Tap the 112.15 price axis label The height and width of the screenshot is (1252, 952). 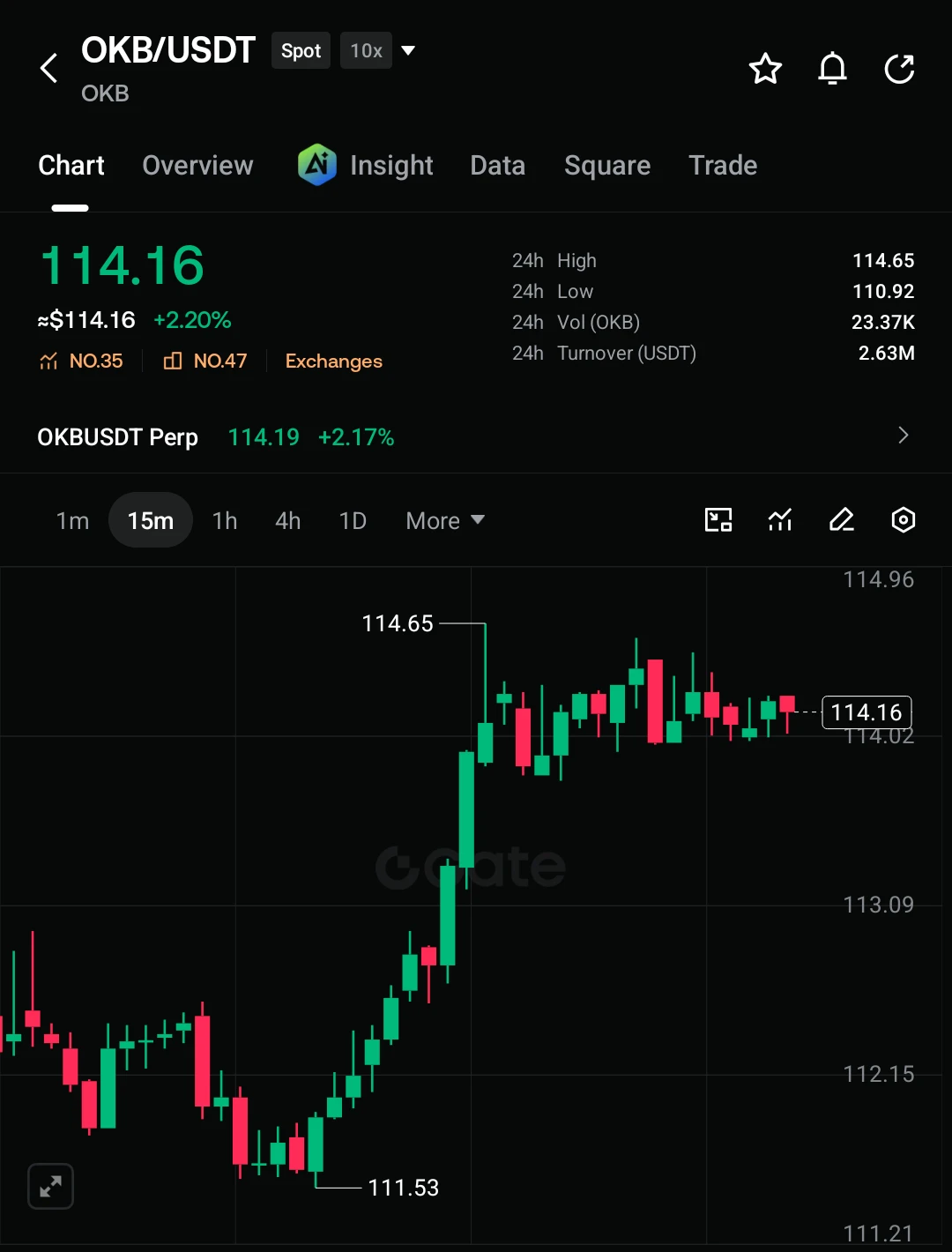coord(879,1074)
